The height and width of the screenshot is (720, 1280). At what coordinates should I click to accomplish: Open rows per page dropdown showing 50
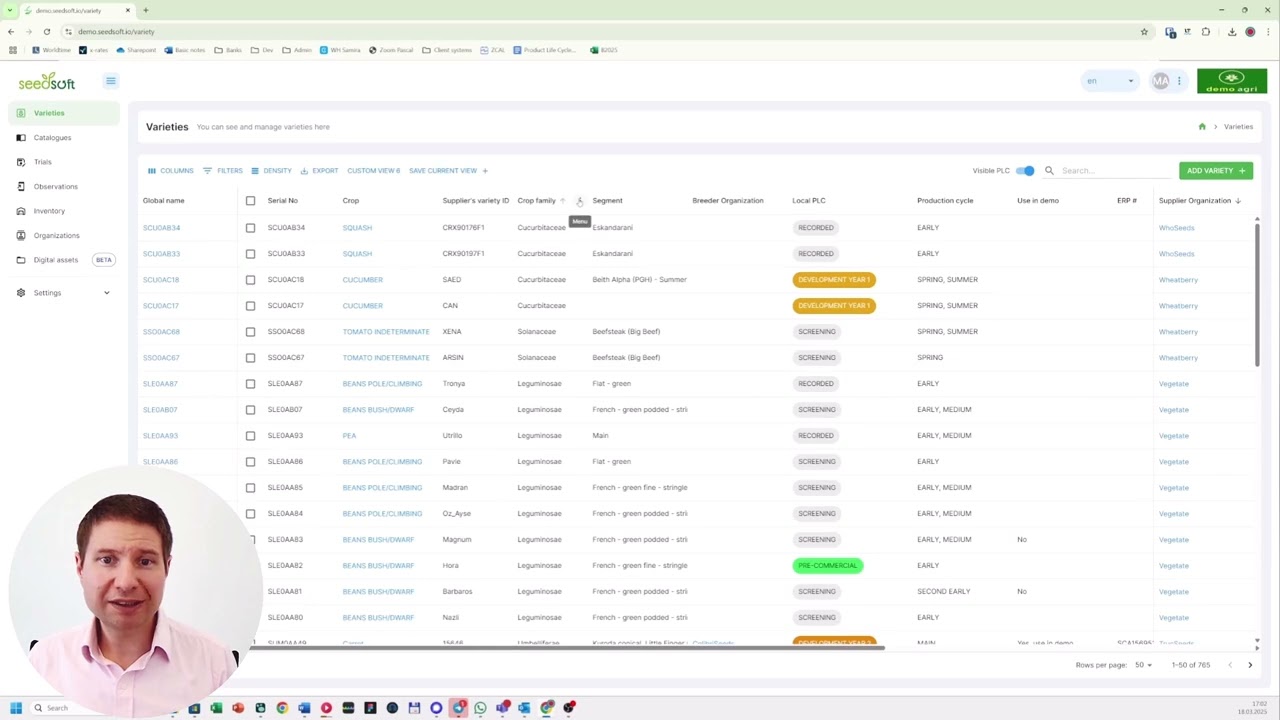pyautogui.click(x=1143, y=665)
